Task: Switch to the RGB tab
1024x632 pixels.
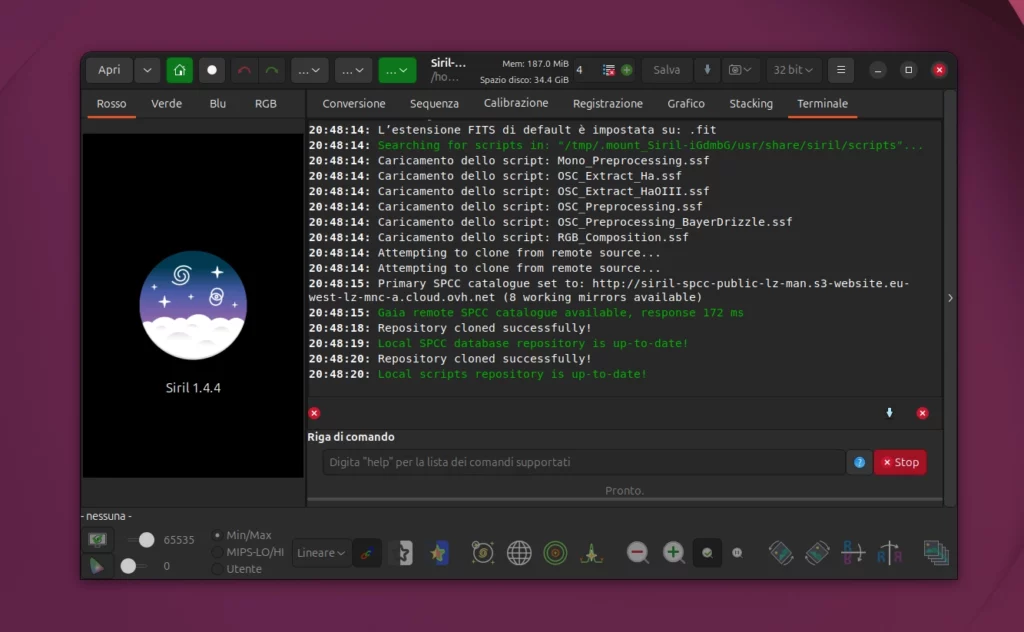Action: coord(266,104)
